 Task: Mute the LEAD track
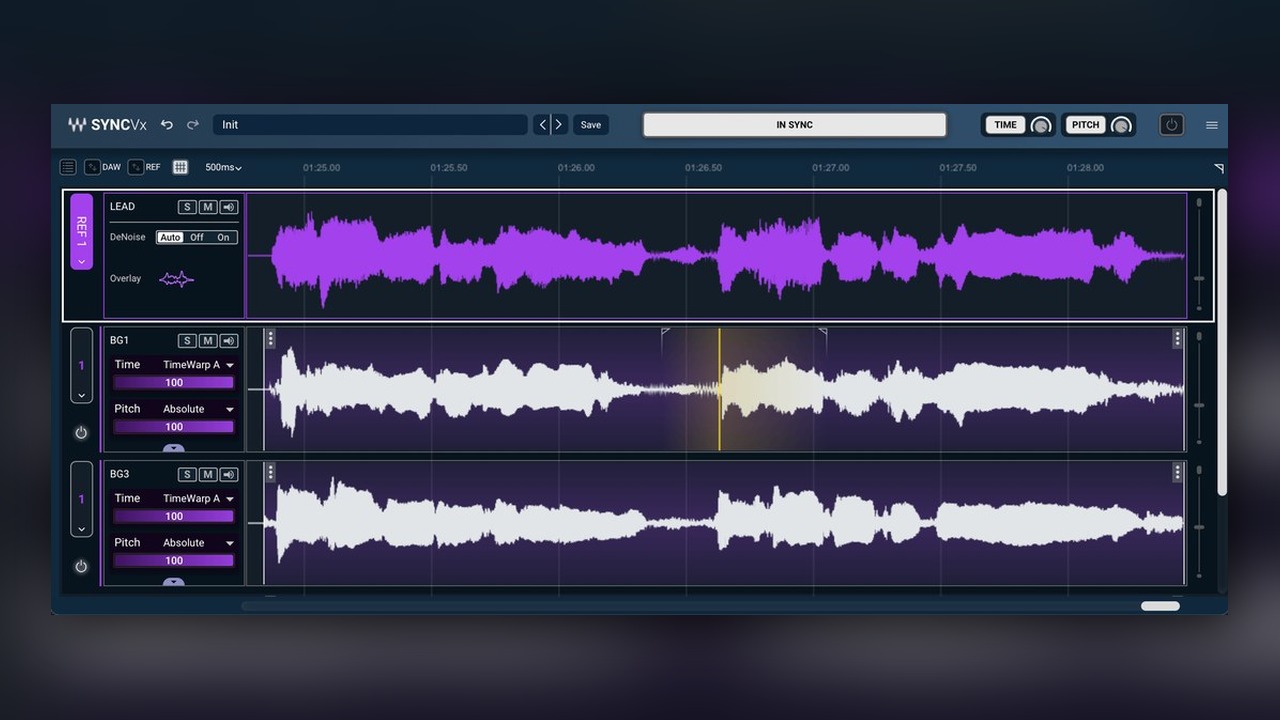pyautogui.click(x=208, y=207)
